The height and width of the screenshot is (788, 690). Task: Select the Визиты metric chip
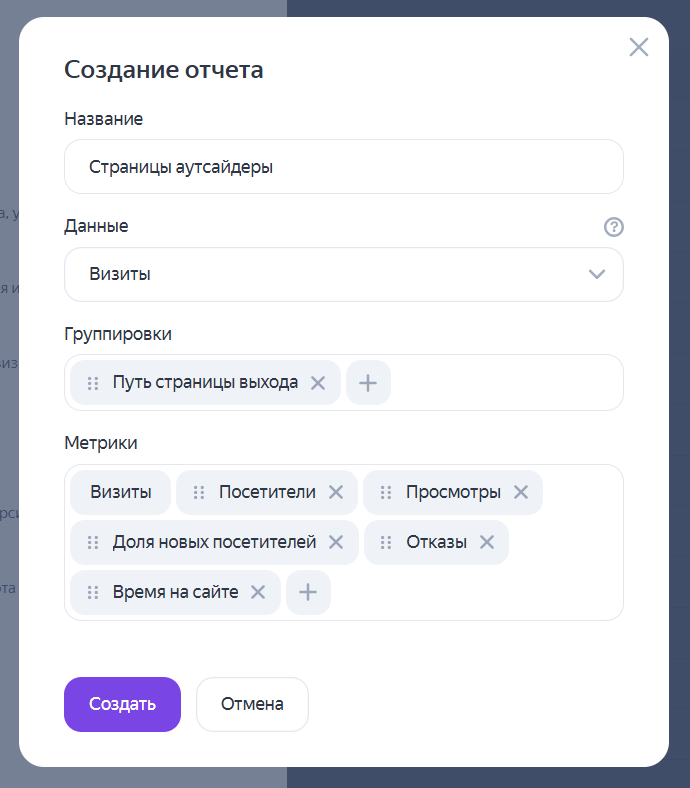[x=121, y=492]
